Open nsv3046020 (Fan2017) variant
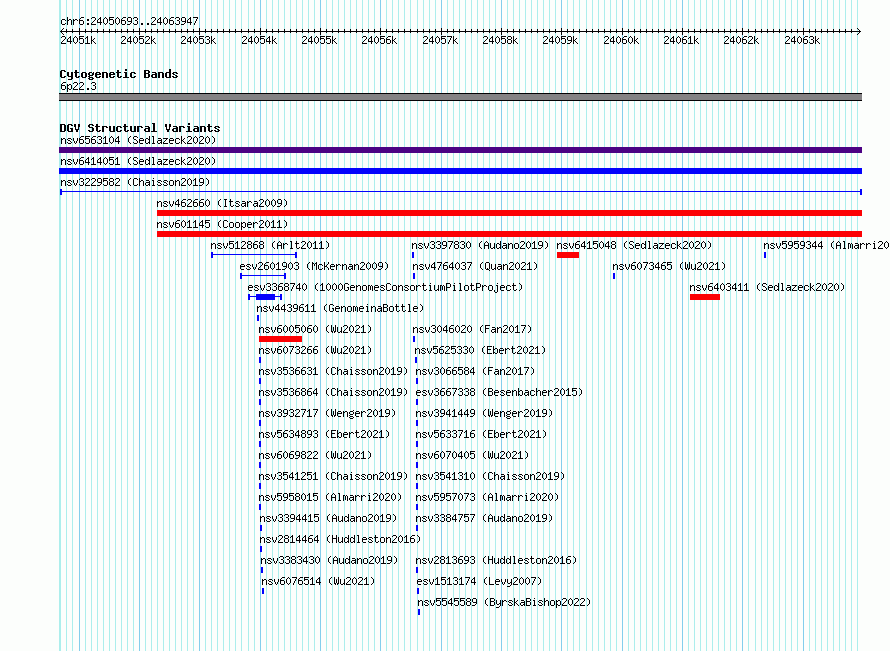Image resolution: width=890 pixels, height=651 pixels. 472,329
